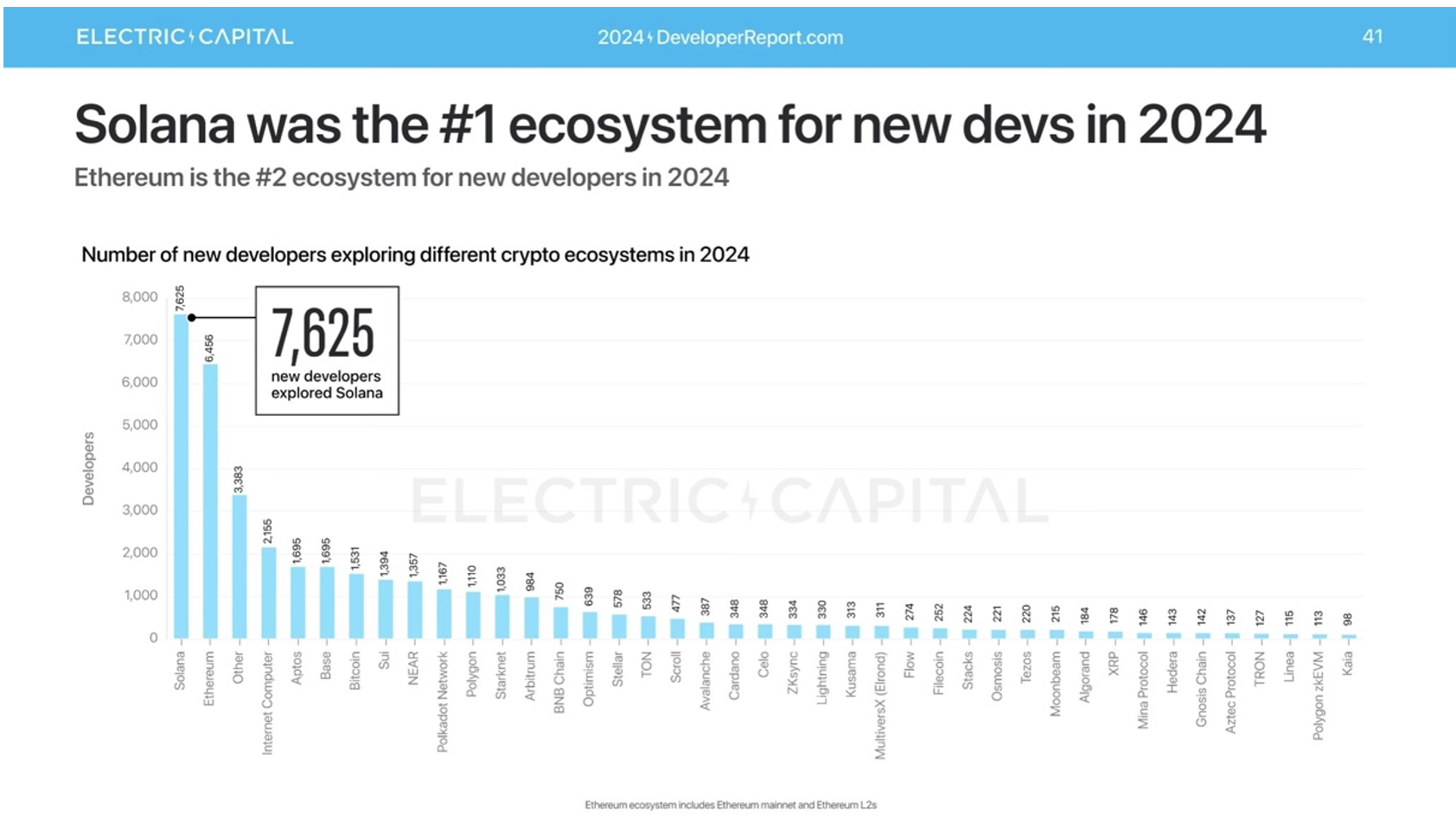Select the Solana bar in chart
Viewport: 1456px width, 828px height.
[181, 475]
